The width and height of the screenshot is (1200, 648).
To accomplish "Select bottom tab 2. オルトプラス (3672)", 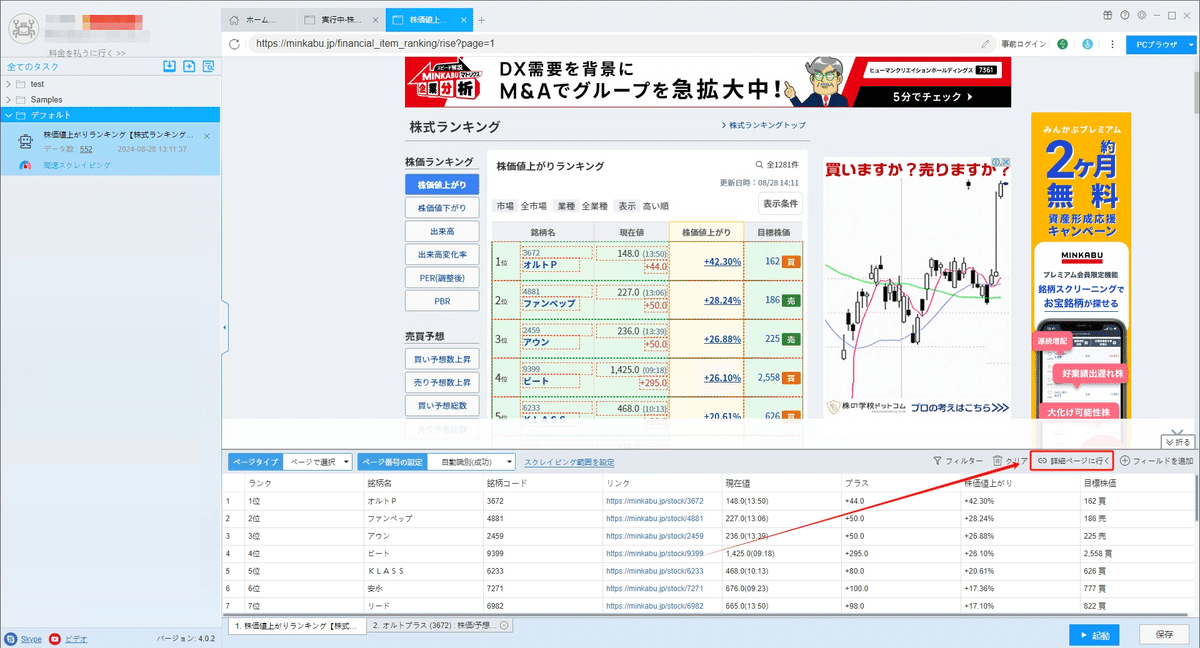I will (x=440, y=625).
